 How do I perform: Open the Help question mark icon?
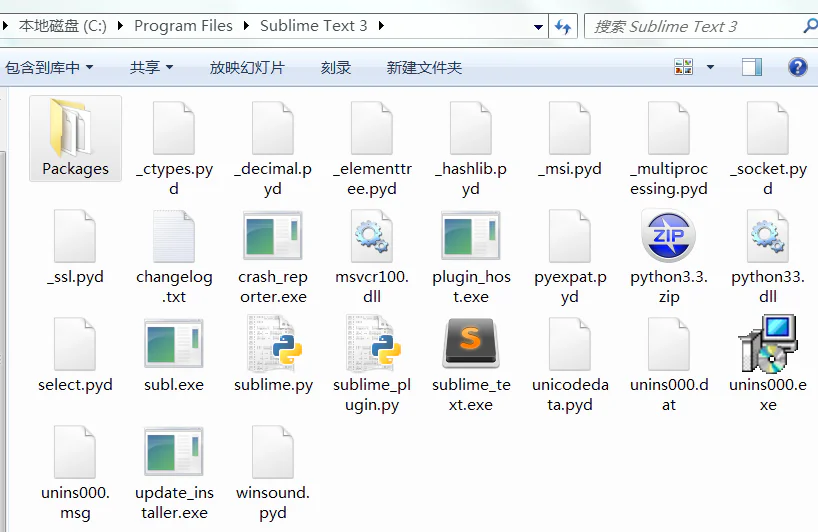tap(798, 67)
